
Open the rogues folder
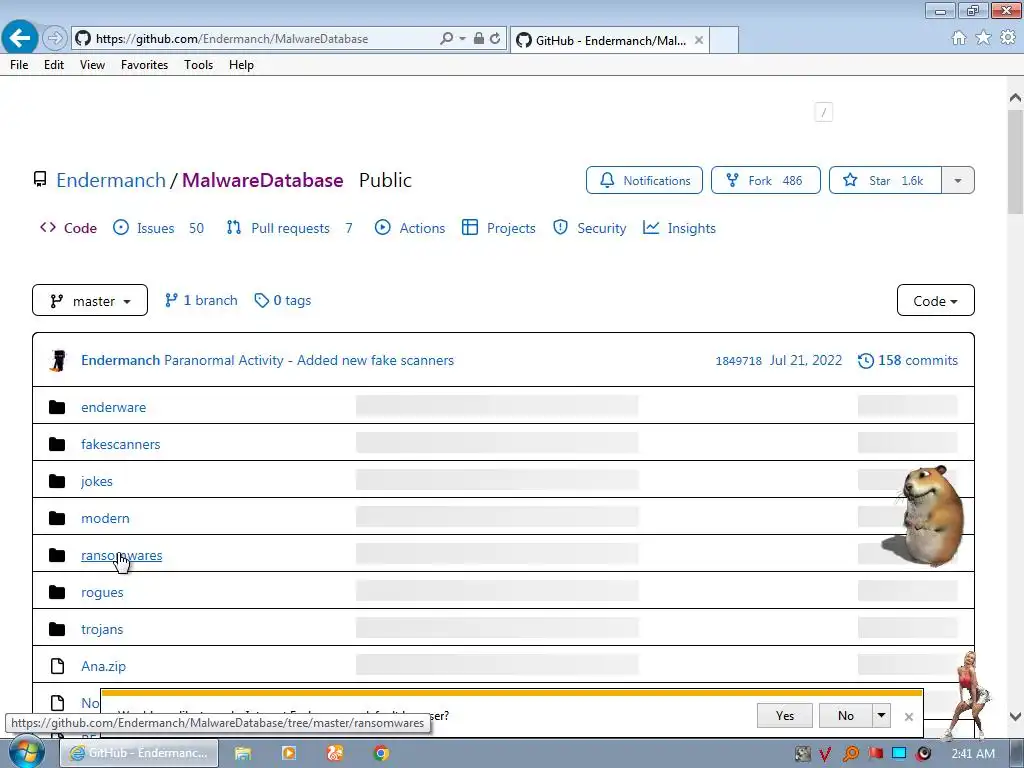click(102, 592)
